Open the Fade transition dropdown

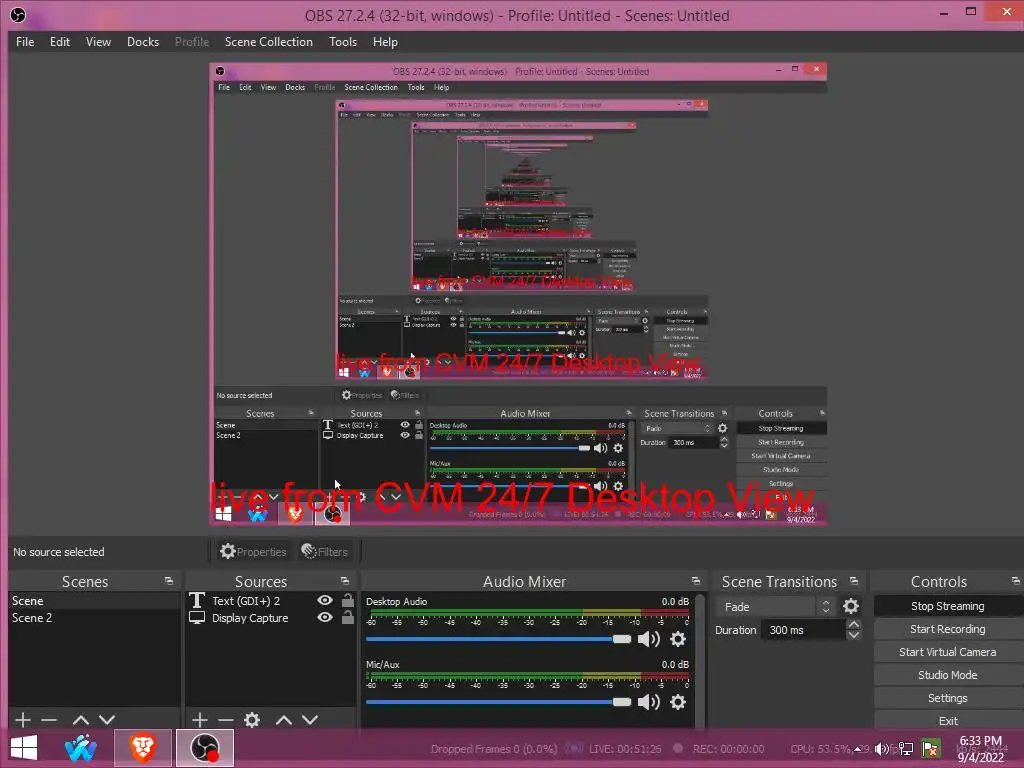[x=775, y=607]
